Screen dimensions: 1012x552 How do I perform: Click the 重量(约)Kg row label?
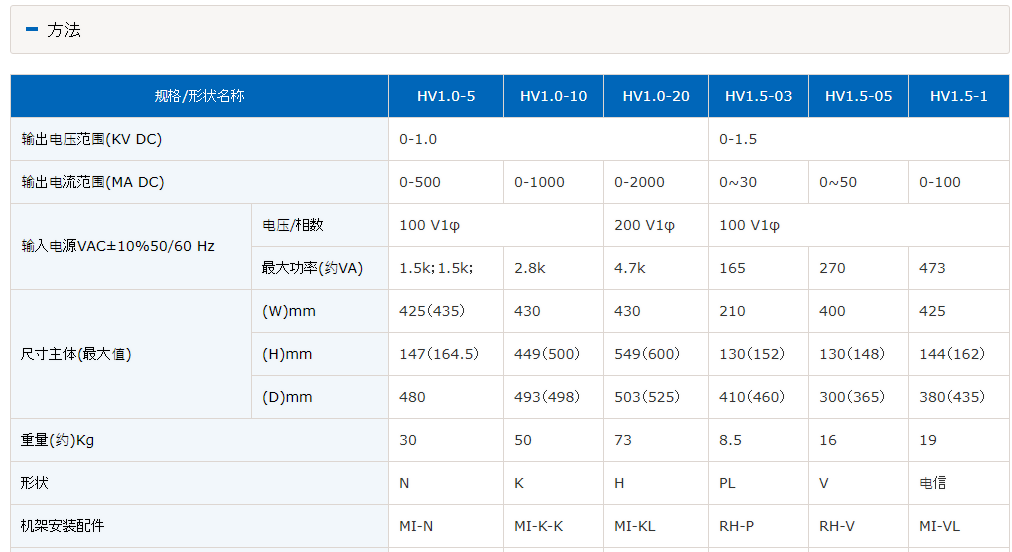(57, 440)
